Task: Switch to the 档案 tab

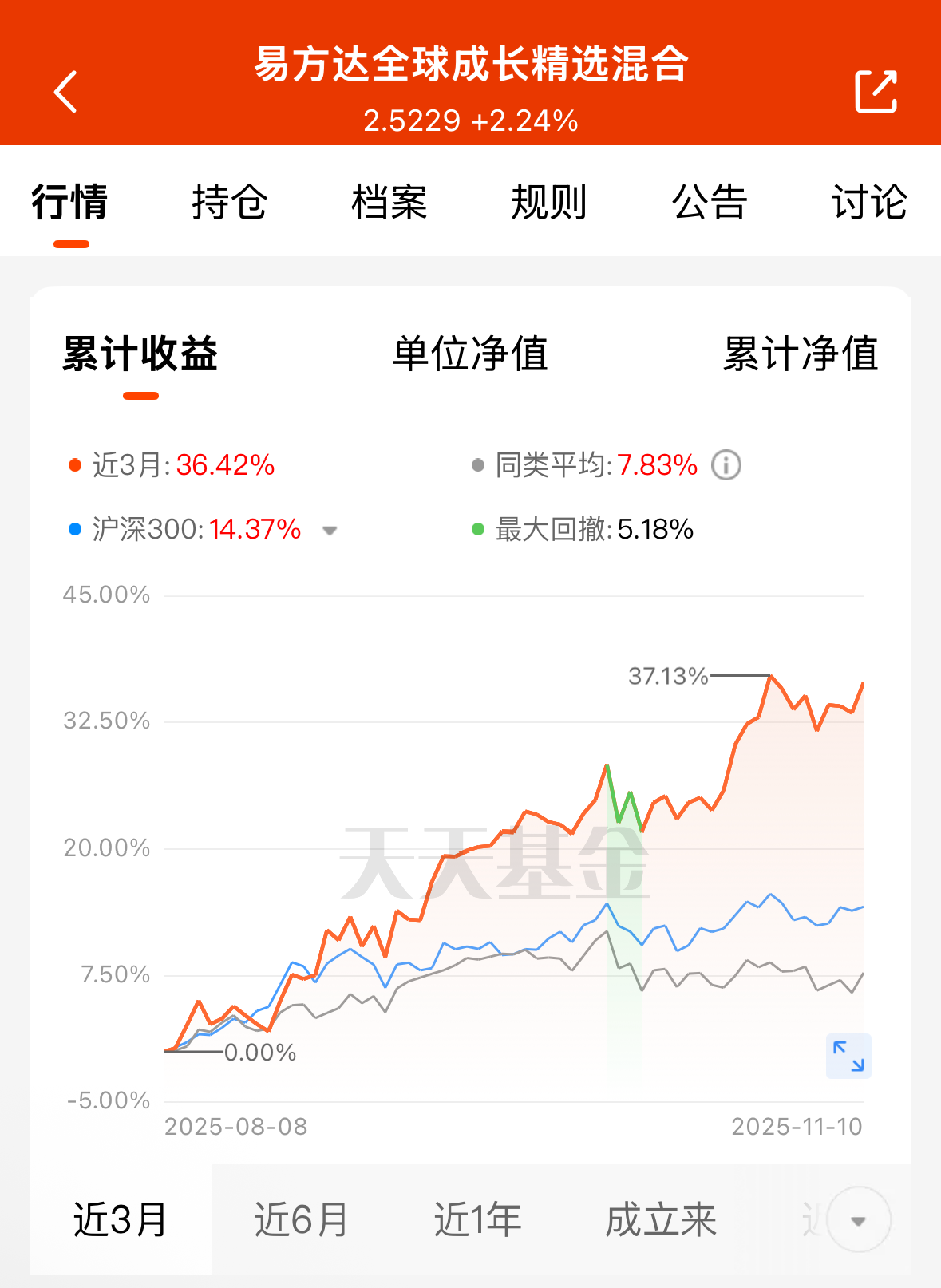Action: [x=389, y=202]
